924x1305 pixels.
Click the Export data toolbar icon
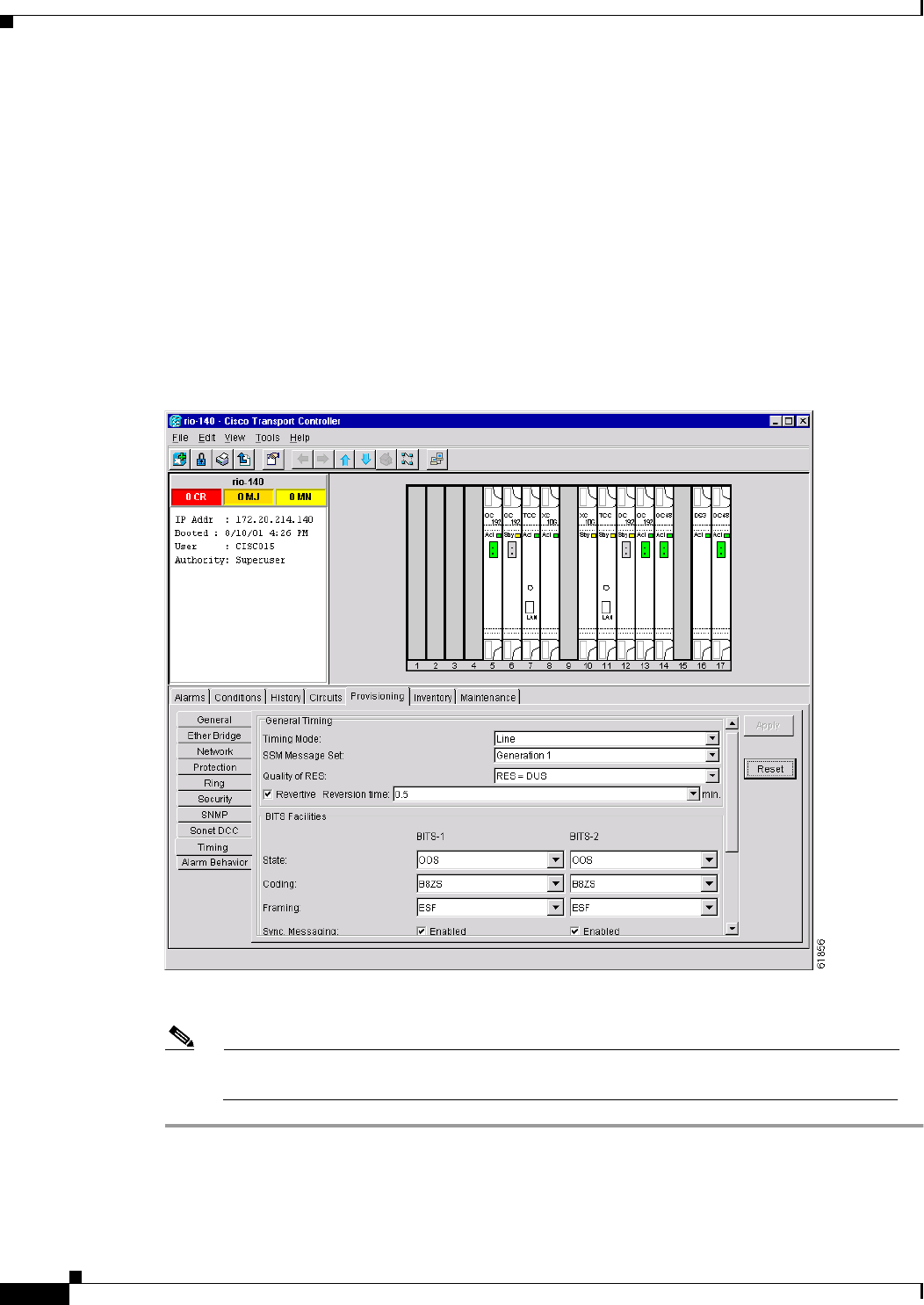point(243,459)
